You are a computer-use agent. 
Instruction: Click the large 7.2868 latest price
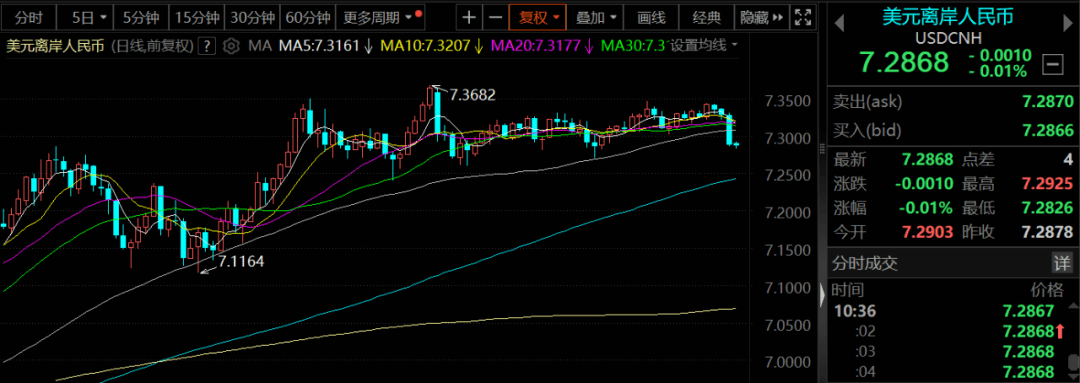click(x=904, y=63)
